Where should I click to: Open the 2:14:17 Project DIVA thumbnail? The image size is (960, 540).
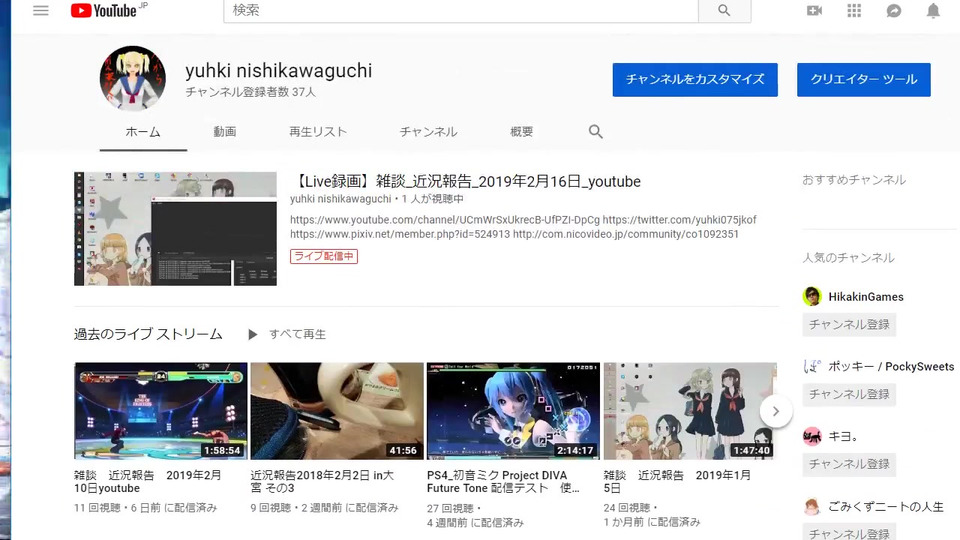[513, 411]
